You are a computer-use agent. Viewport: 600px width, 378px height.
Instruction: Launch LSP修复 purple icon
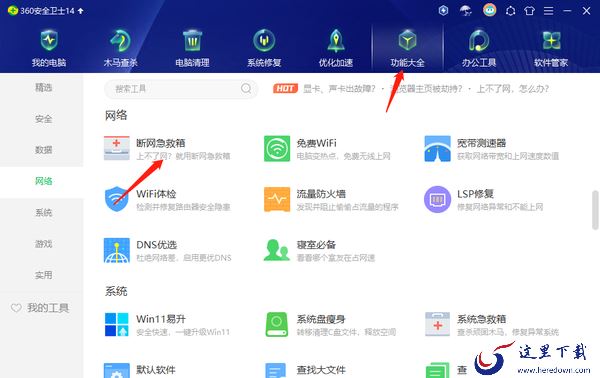coord(437,199)
